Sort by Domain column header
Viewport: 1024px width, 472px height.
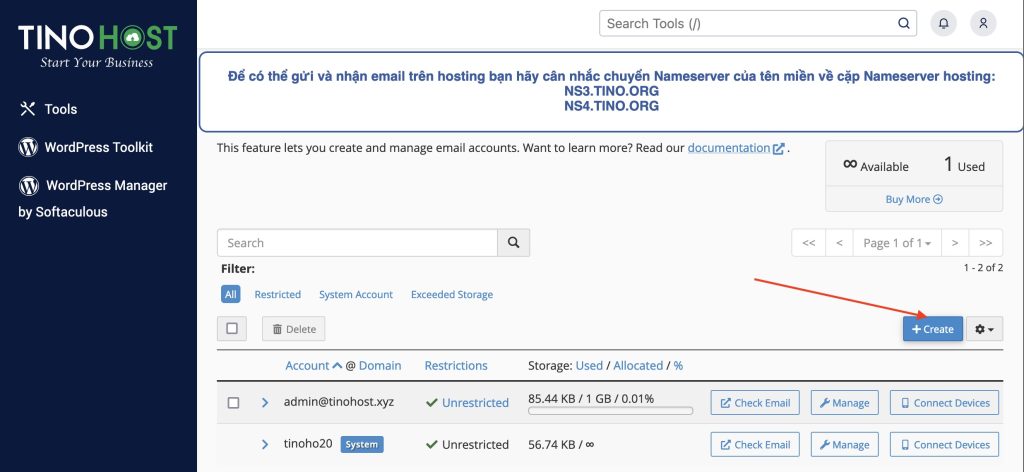click(x=380, y=366)
